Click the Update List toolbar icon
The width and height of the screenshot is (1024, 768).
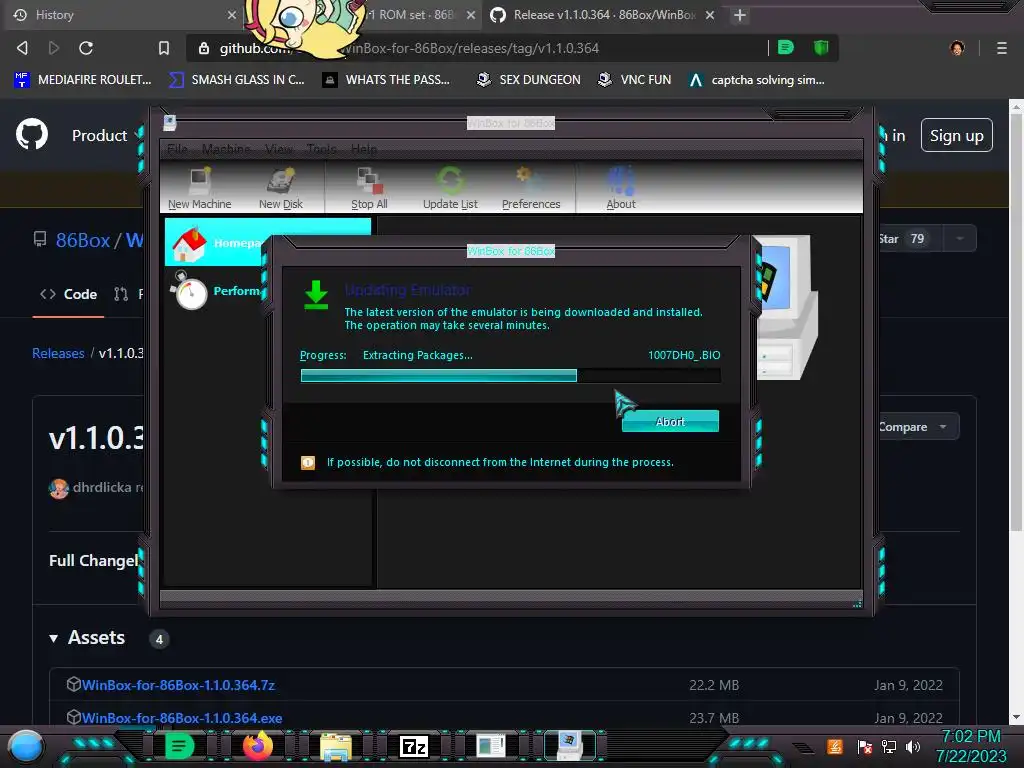point(450,189)
